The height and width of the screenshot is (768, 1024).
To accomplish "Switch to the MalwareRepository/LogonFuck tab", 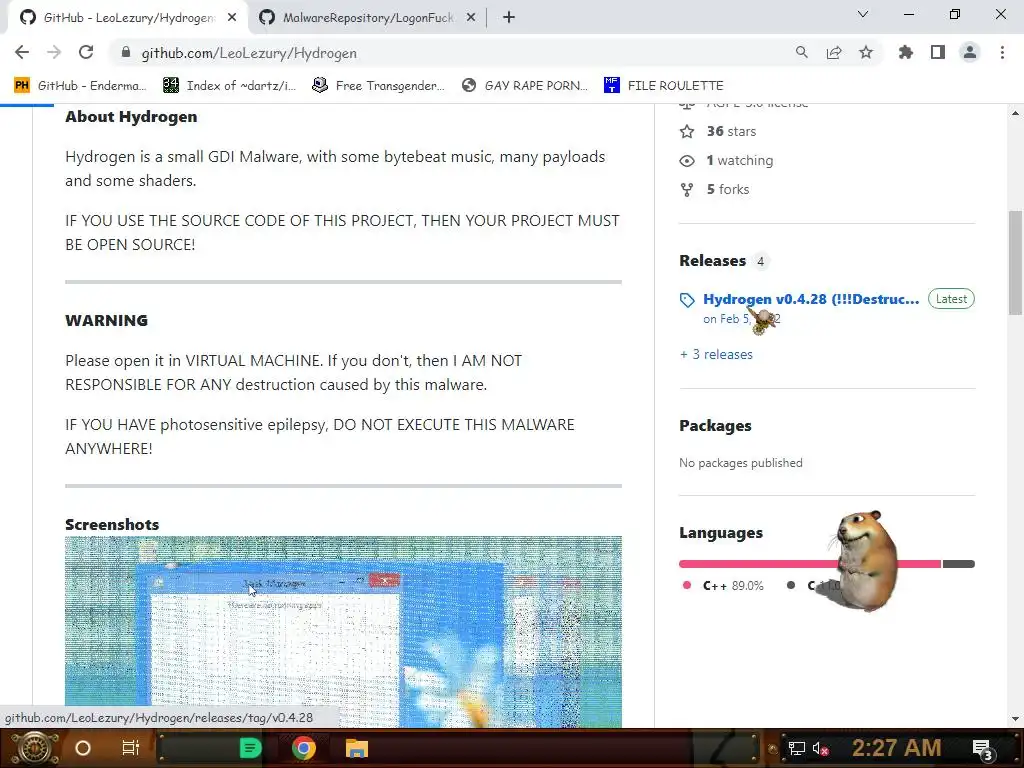I will click(368, 18).
